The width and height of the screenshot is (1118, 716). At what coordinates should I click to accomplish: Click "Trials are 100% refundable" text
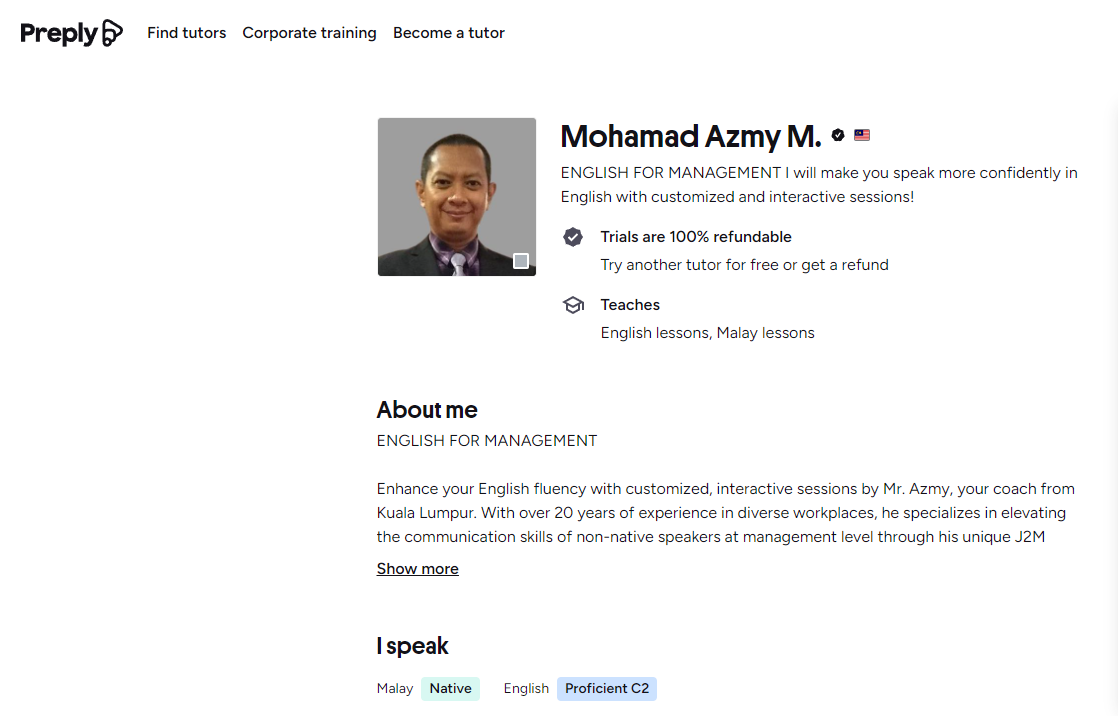696,237
